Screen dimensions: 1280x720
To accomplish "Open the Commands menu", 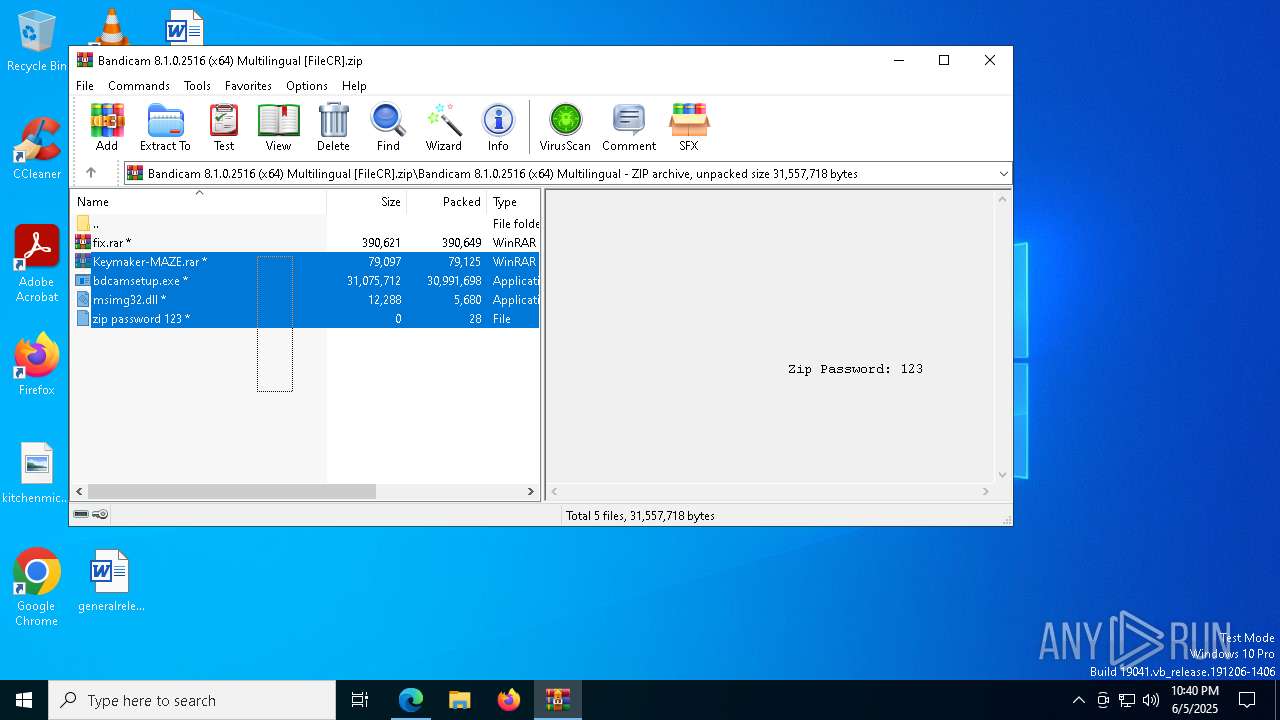I will click(x=139, y=86).
